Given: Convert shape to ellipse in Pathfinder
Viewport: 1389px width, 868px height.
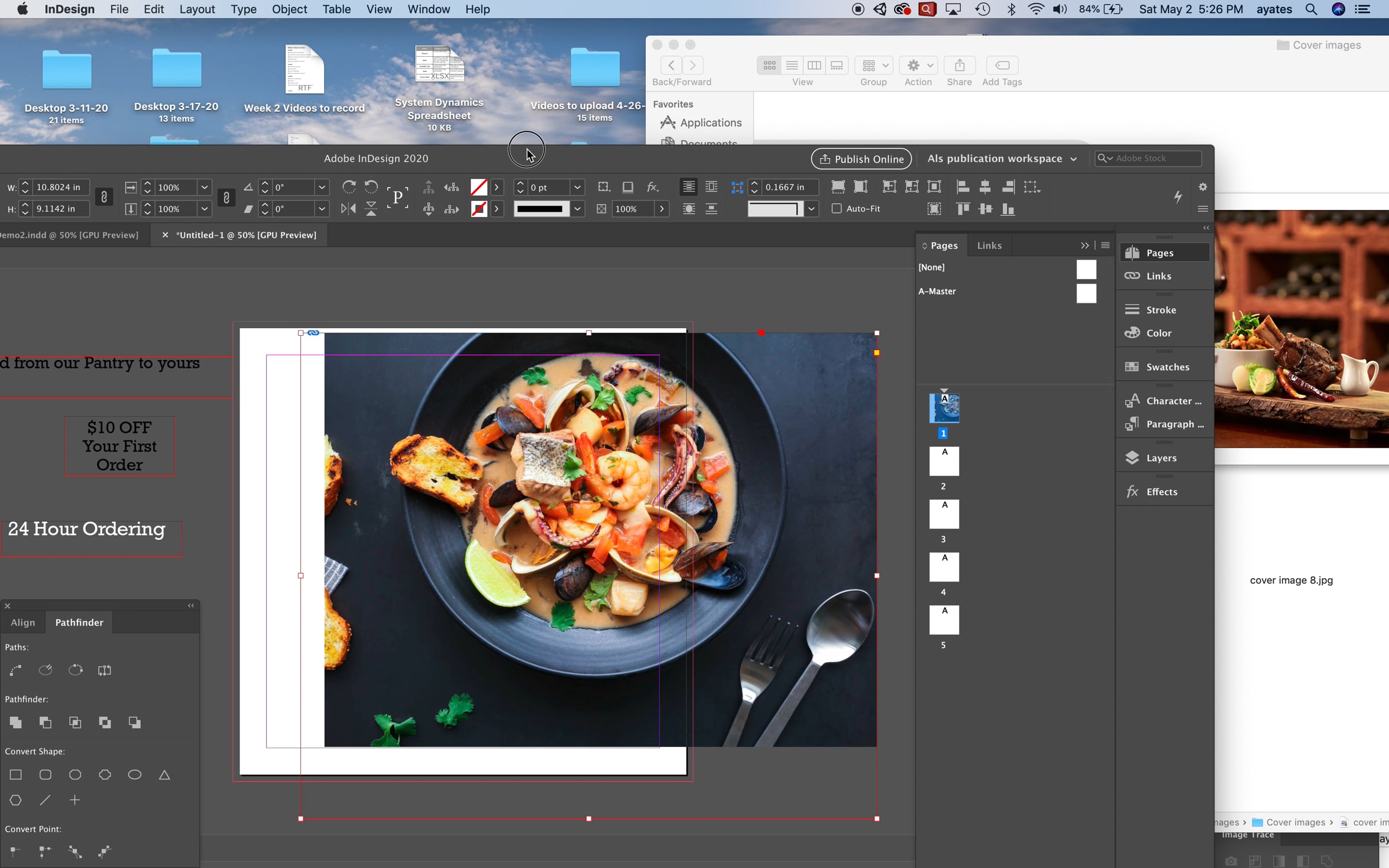Looking at the screenshot, I should (x=134, y=774).
